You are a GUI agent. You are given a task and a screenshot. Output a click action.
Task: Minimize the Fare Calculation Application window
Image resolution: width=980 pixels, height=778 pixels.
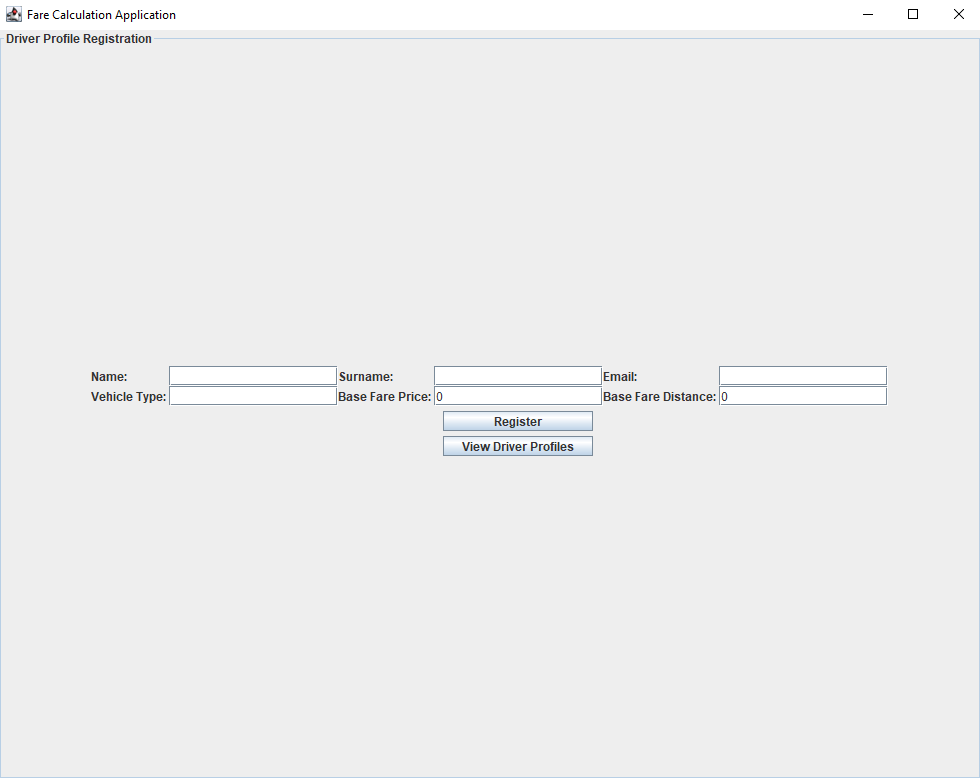tap(867, 14)
